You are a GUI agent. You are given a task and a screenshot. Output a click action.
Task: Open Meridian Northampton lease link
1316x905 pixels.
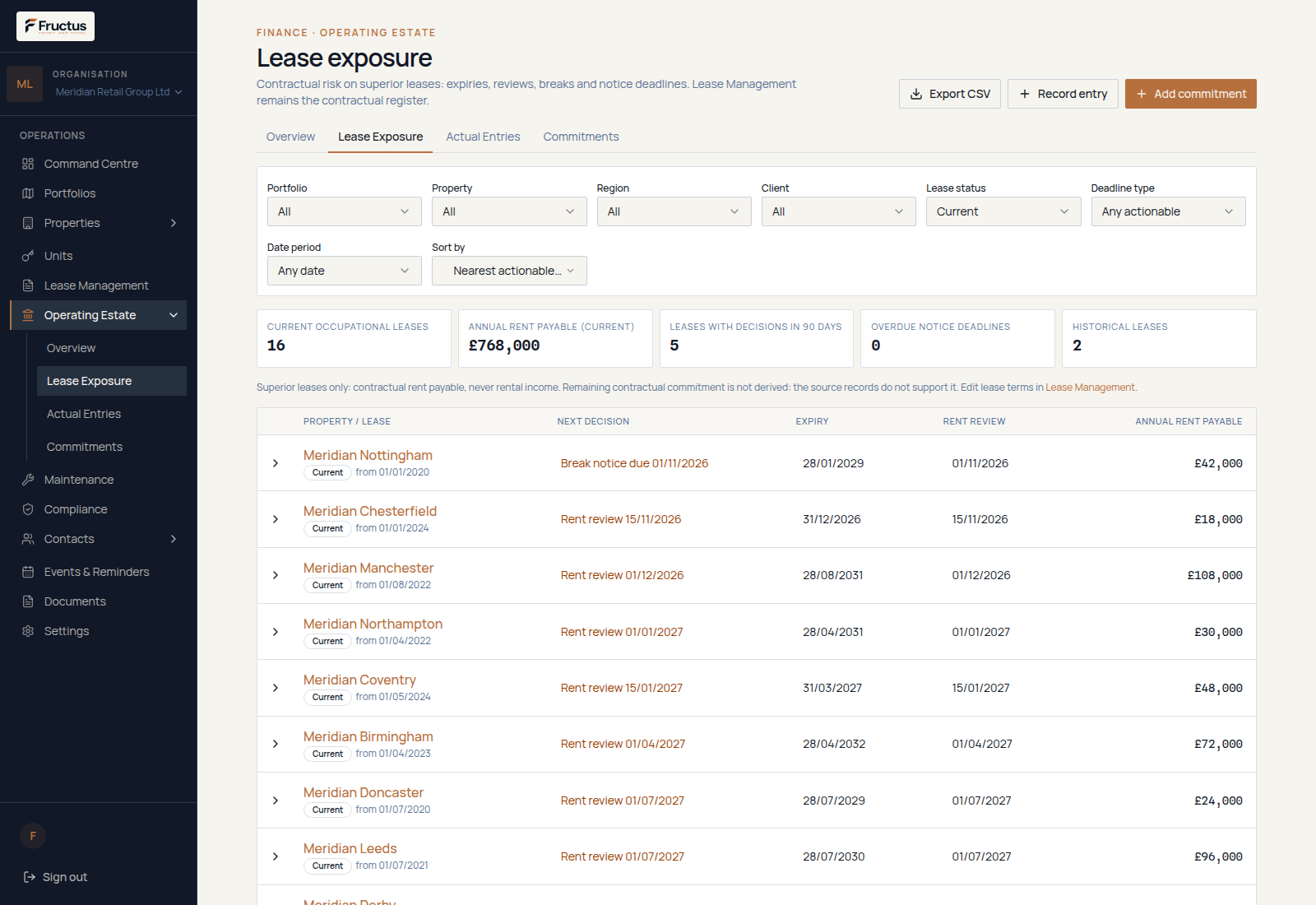[373, 624]
